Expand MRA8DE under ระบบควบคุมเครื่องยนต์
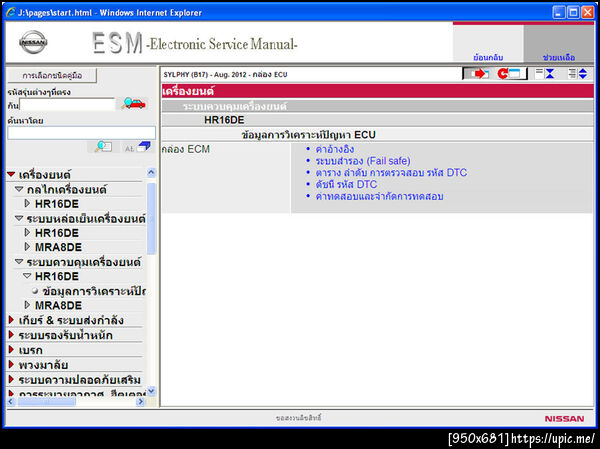This screenshot has width=600, height=449. 27,305
